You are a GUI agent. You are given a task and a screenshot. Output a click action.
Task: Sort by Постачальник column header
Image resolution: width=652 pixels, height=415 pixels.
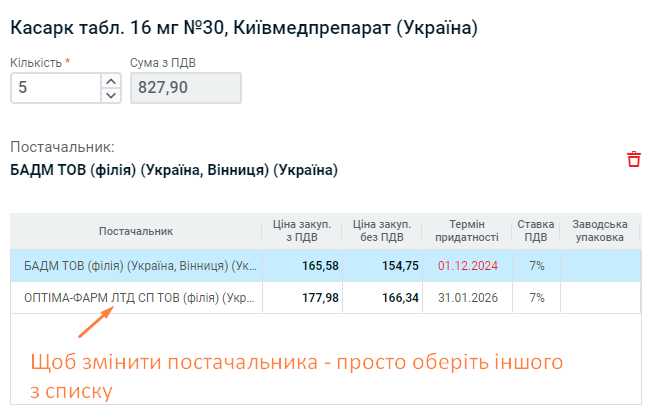click(x=136, y=231)
